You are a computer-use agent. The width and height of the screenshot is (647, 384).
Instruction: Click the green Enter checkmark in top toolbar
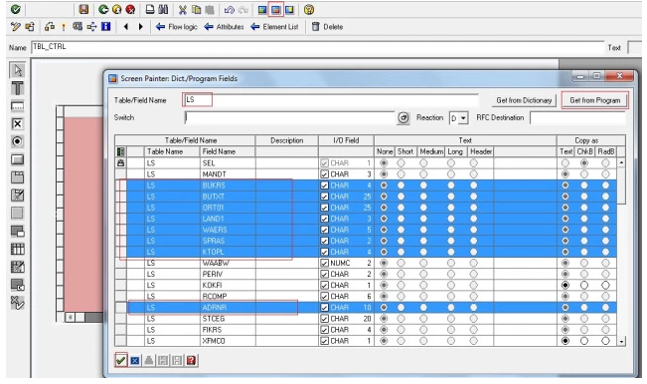tap(16, 9)
